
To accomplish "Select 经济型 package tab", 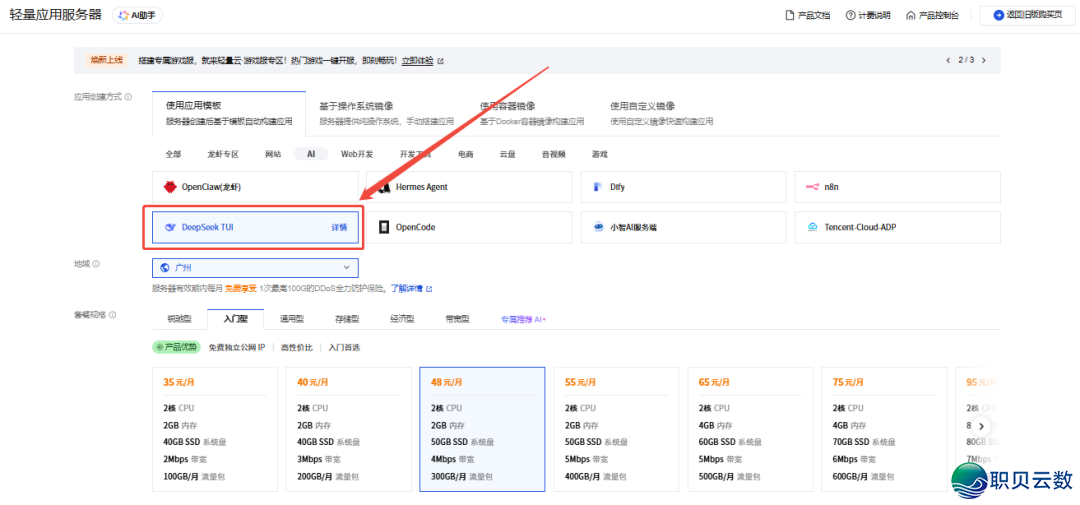I will (x=402, y=320).
